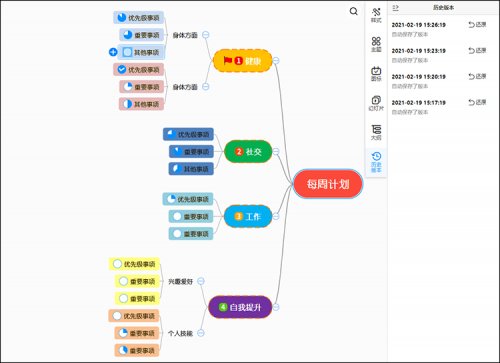Collapse the 工作 branch toggle
Image resolution: width=500 pixels, height=363 pixels.
[x=276, y=216]
